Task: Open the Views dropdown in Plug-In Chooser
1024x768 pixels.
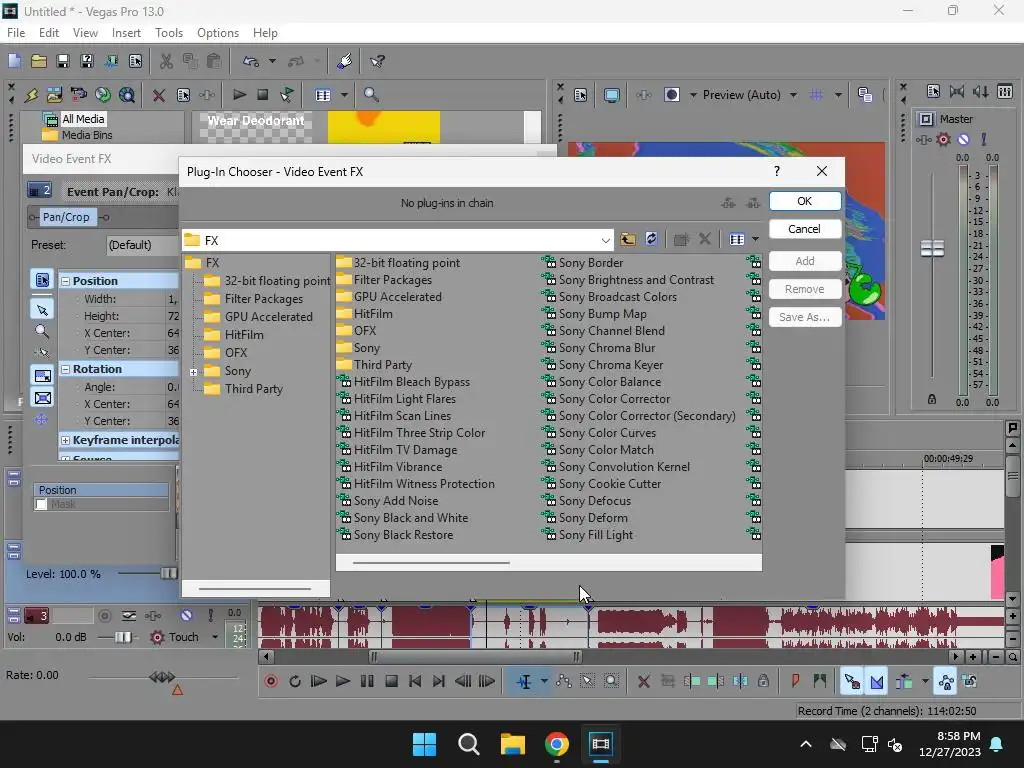Action: [755, 239]
